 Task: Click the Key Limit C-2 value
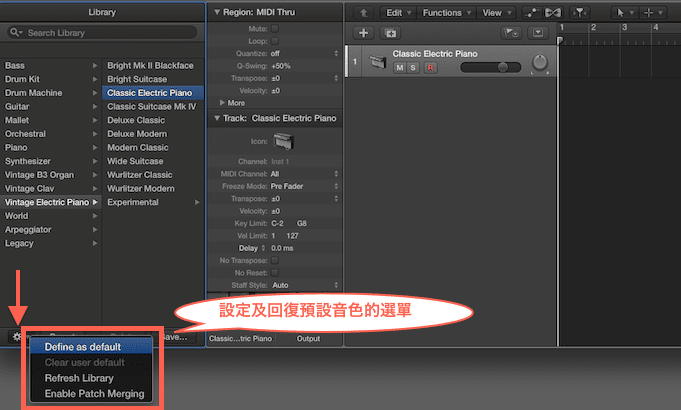pyautogui.click(x=277, y=223)
